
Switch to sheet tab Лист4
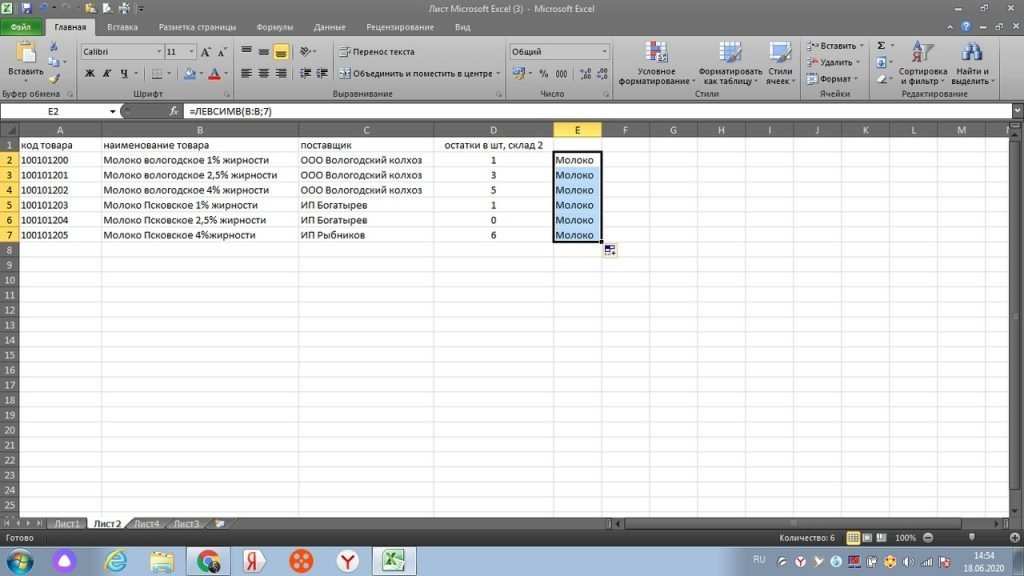(146, 524)
